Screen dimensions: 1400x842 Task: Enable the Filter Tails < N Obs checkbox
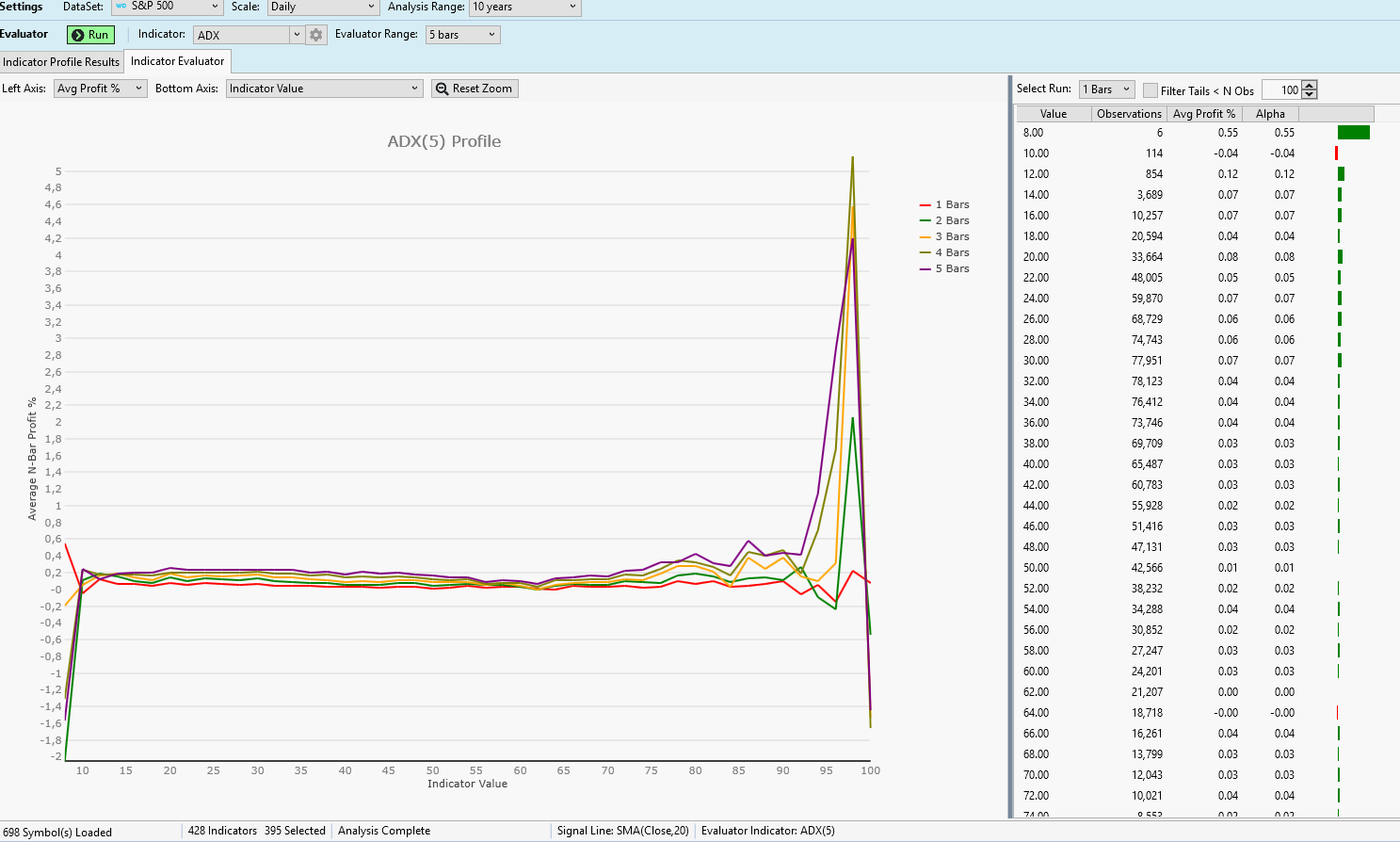point(1150,90)
